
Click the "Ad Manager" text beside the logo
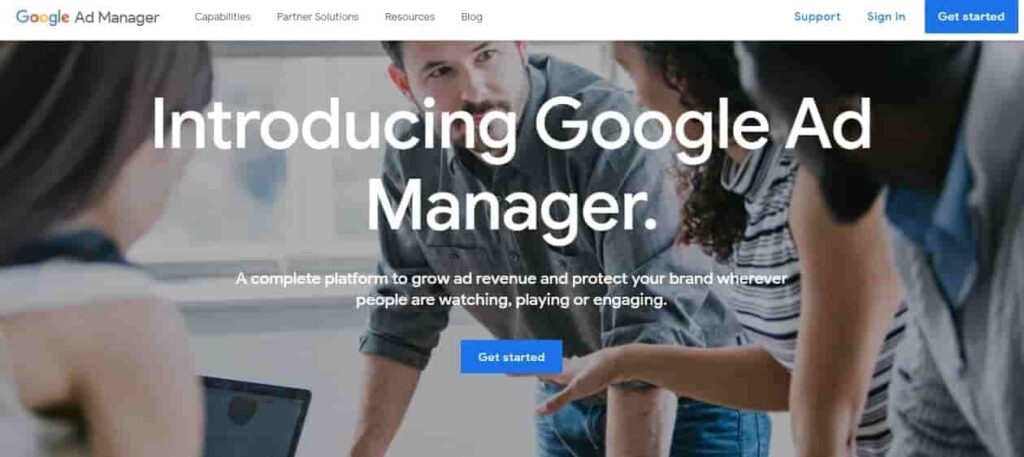(117, 18)
